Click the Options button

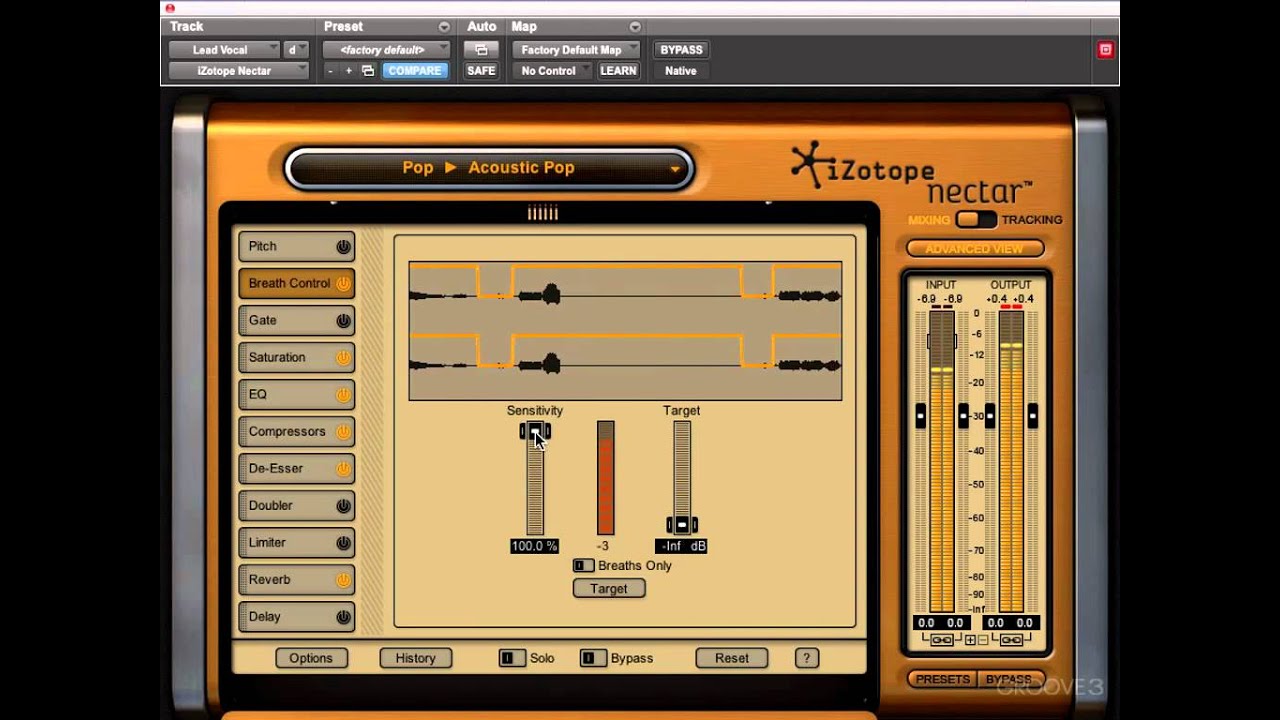pyautogui.click(x=311, y=658)
